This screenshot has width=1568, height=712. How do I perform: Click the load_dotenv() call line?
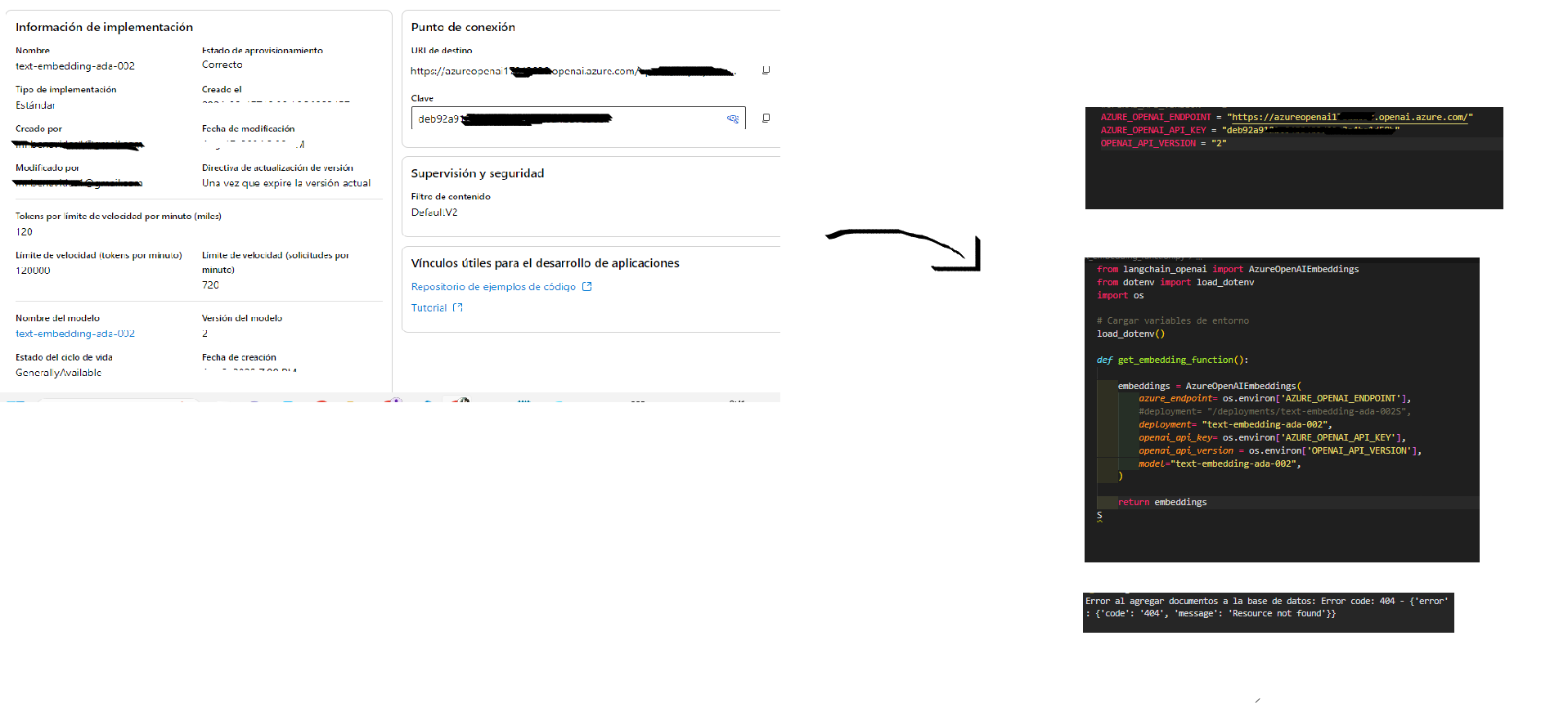tap(1130, 334)
